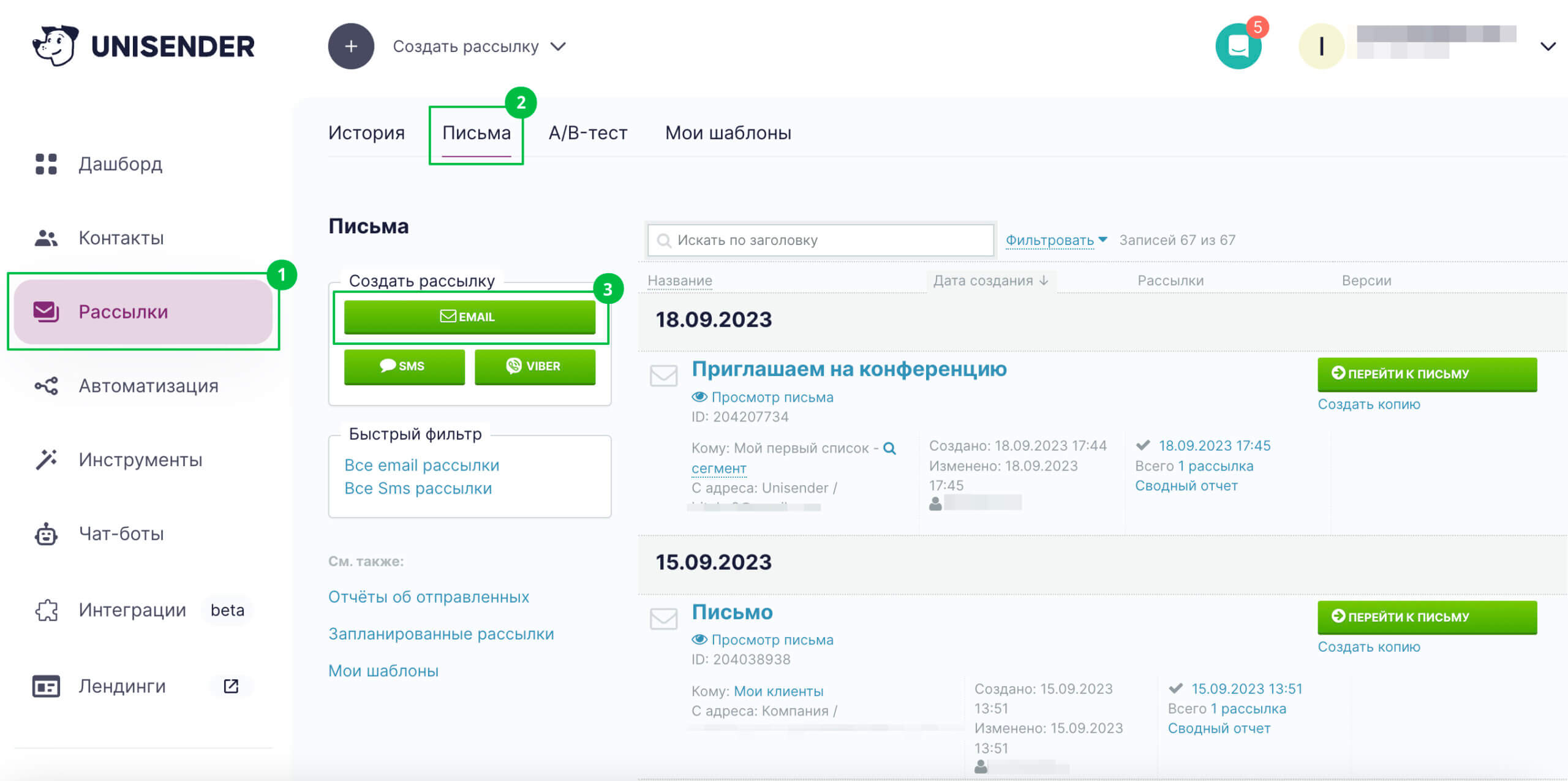1568x781 pixels.
Task: Click the Автоматизация flow icon
Action: 46,386
